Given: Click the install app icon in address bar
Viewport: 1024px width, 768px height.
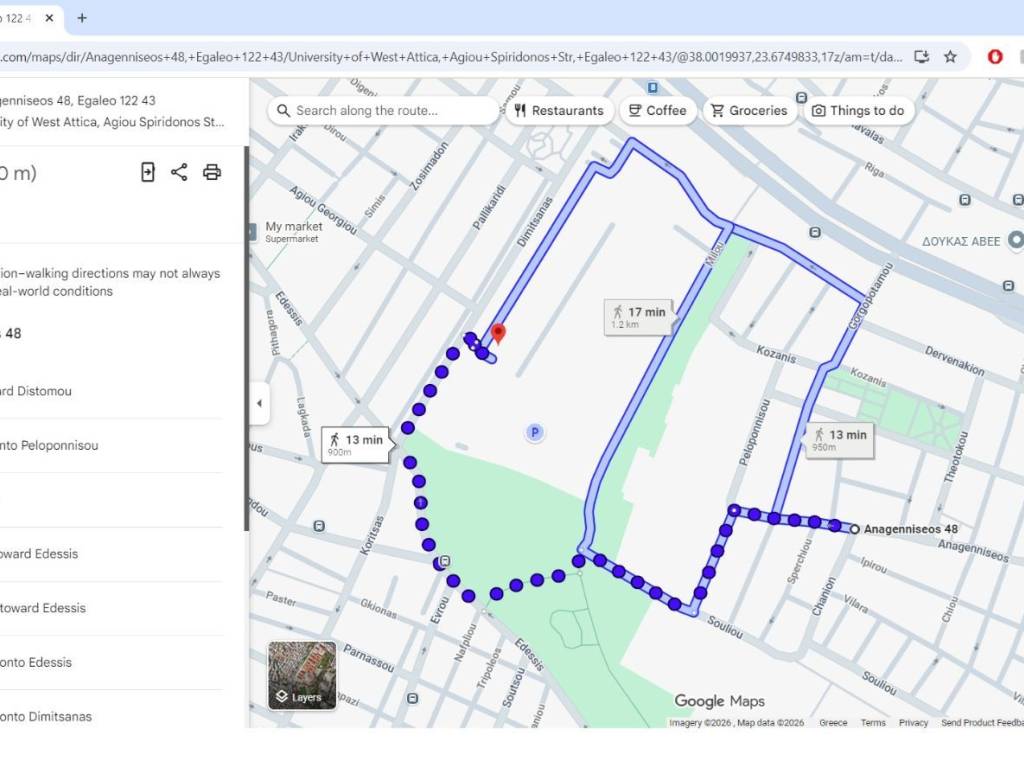Looking at the screenshot, I should (x=921, y=57).
